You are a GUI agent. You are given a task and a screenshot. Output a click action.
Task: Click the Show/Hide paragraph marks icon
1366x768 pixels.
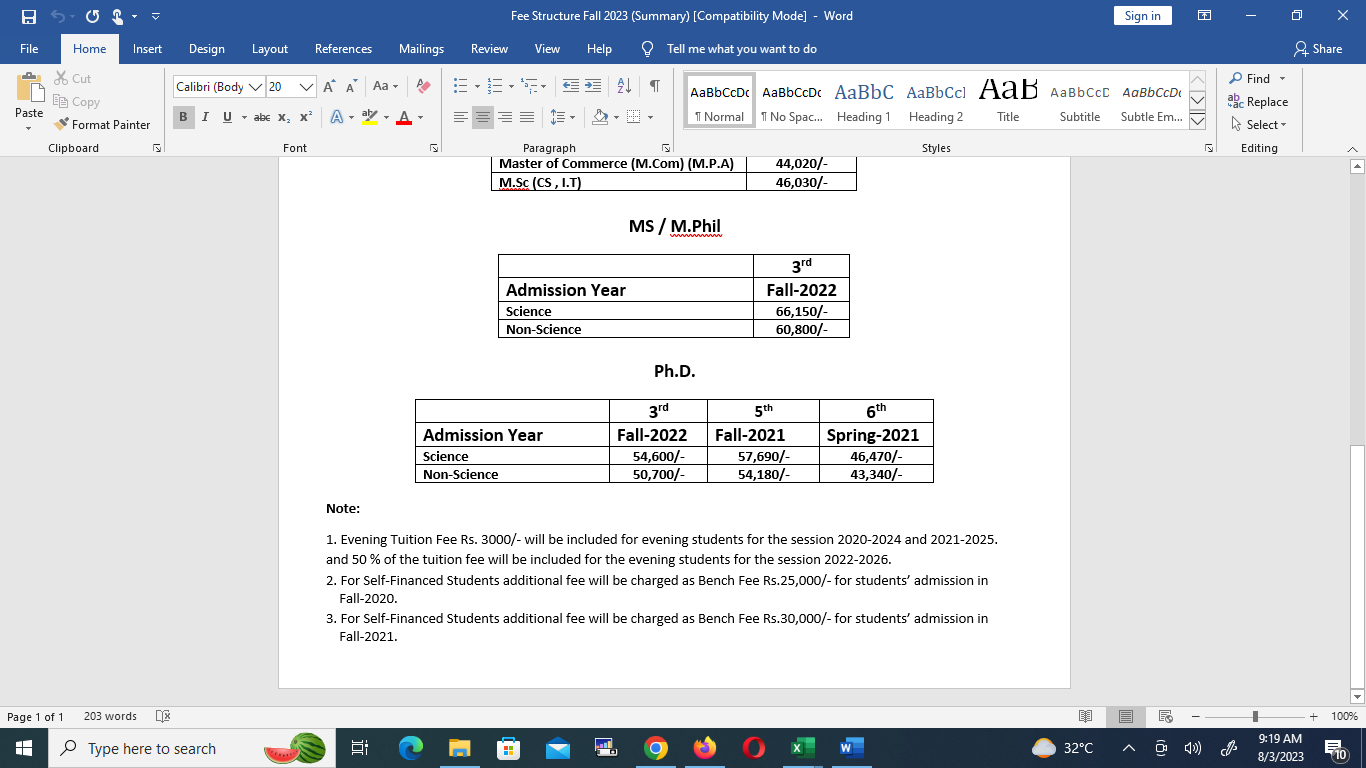click(654, 87)
